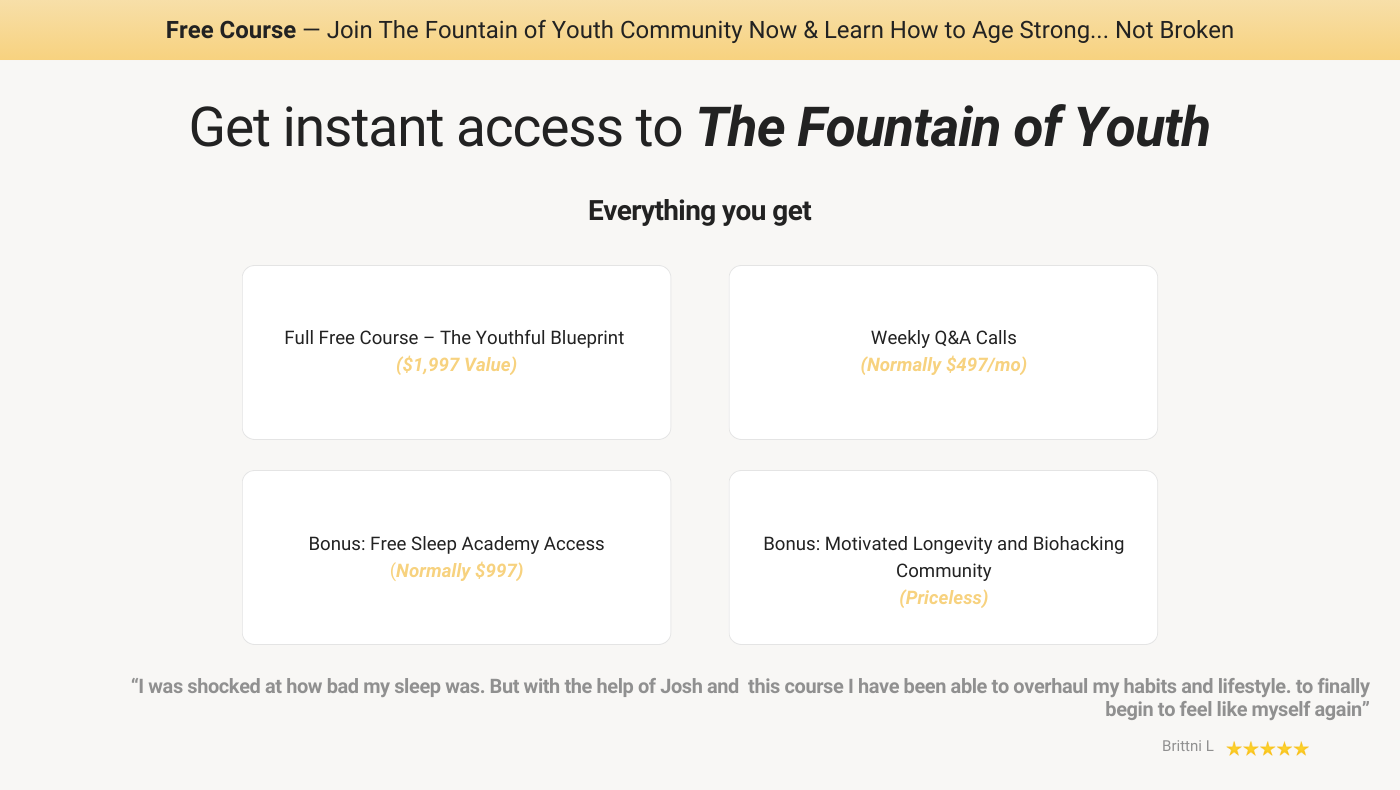Click the five-star rating icons

[1267, 748]
